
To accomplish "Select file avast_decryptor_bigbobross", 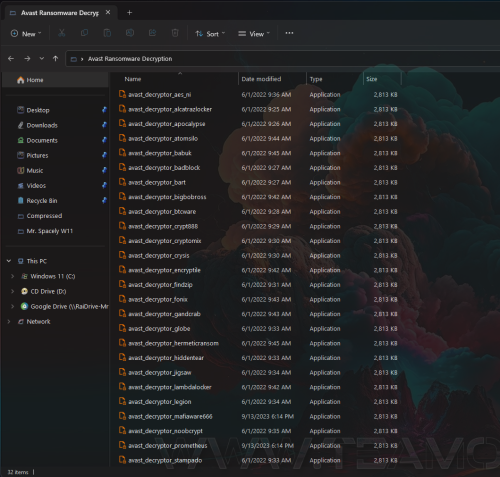I will [x=167, y=197].
